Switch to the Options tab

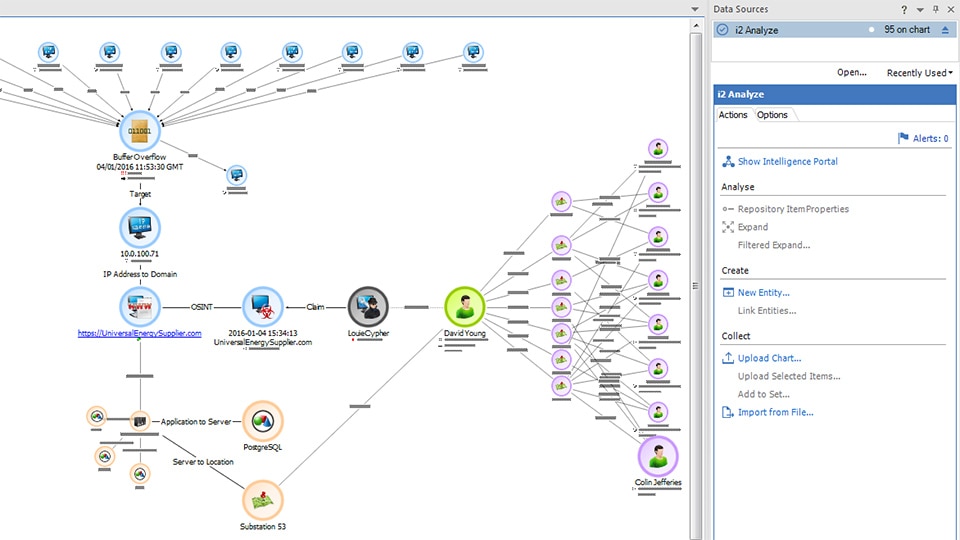pos(772,114)
